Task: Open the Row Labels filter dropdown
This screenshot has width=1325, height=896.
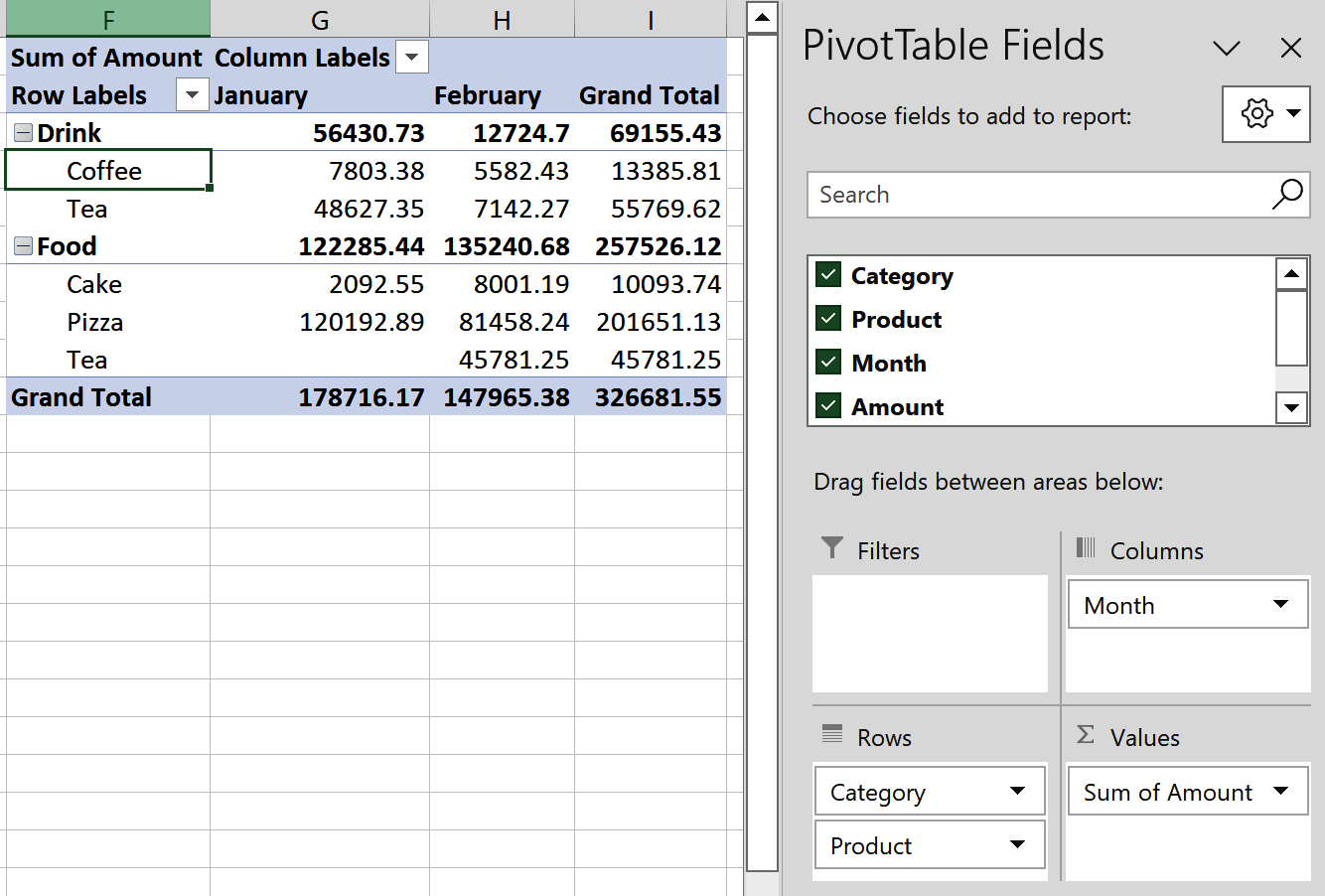Action: click(x=192, y=95)
